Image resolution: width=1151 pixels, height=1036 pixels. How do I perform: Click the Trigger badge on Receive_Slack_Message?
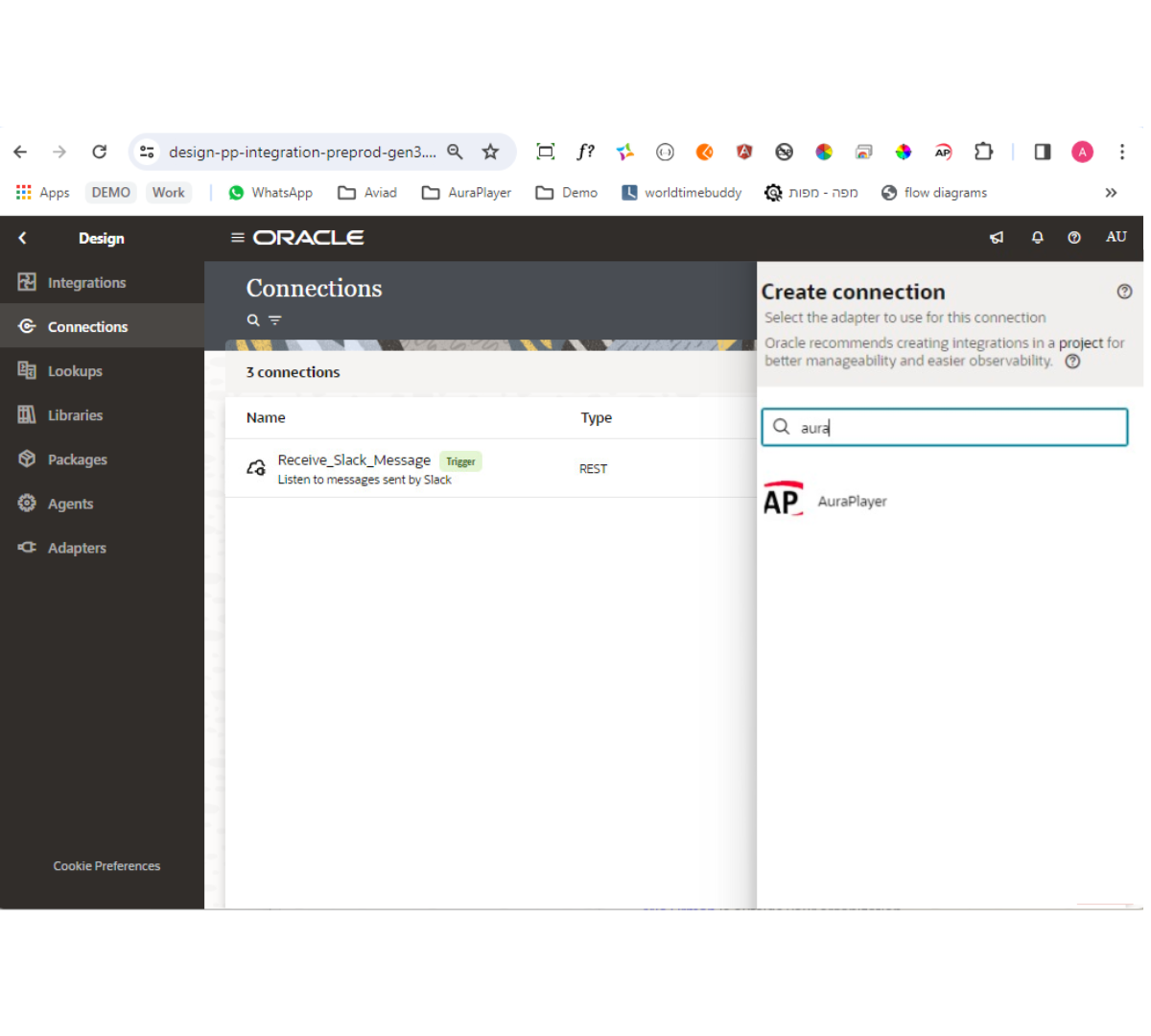[460, 461]
